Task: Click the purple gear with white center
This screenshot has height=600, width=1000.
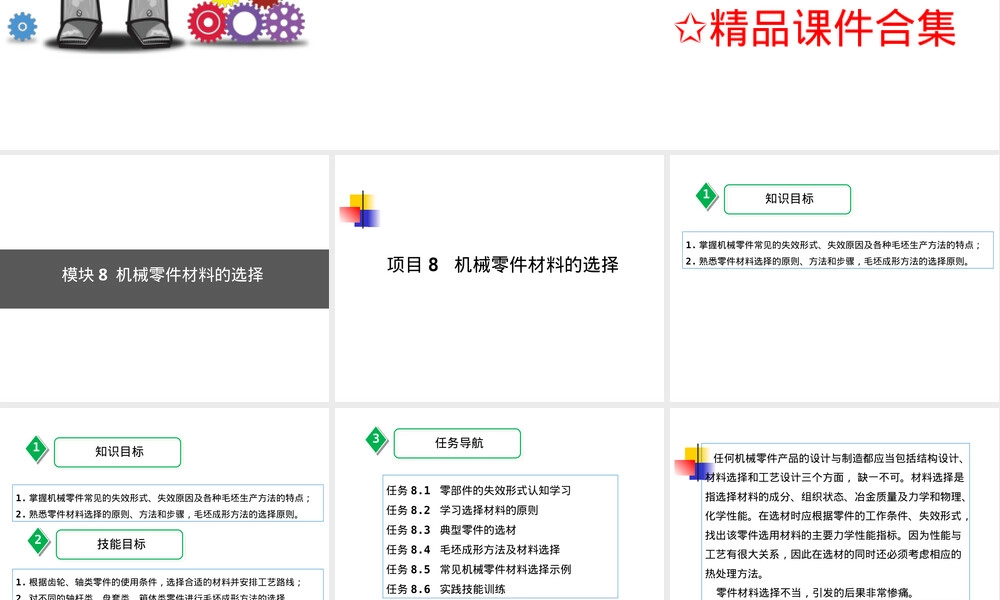Action: point(244,23)
